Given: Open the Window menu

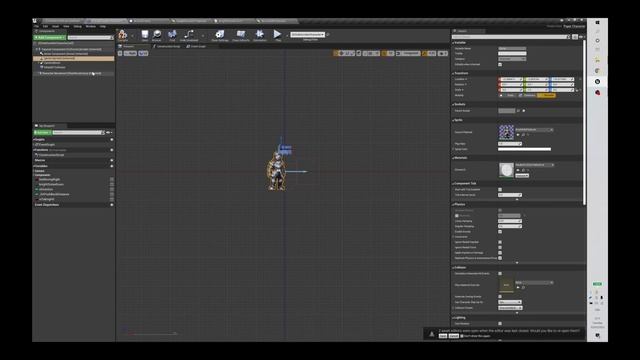Looking at the screenshot, I should 91,27.
